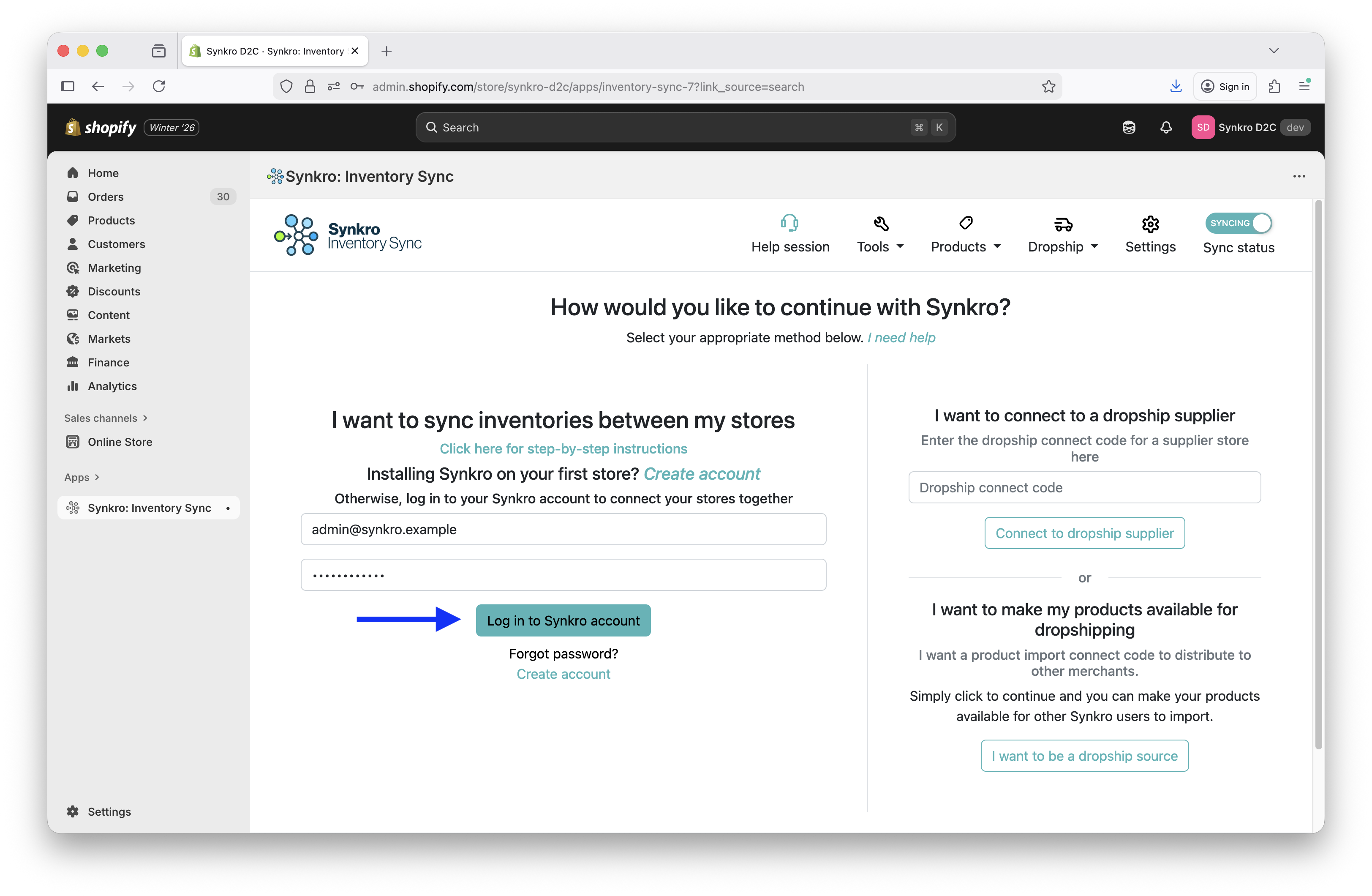Open Analytics from the sidebar menu
The width and height of the screenshot is (1372, 896).
point(111,386)
